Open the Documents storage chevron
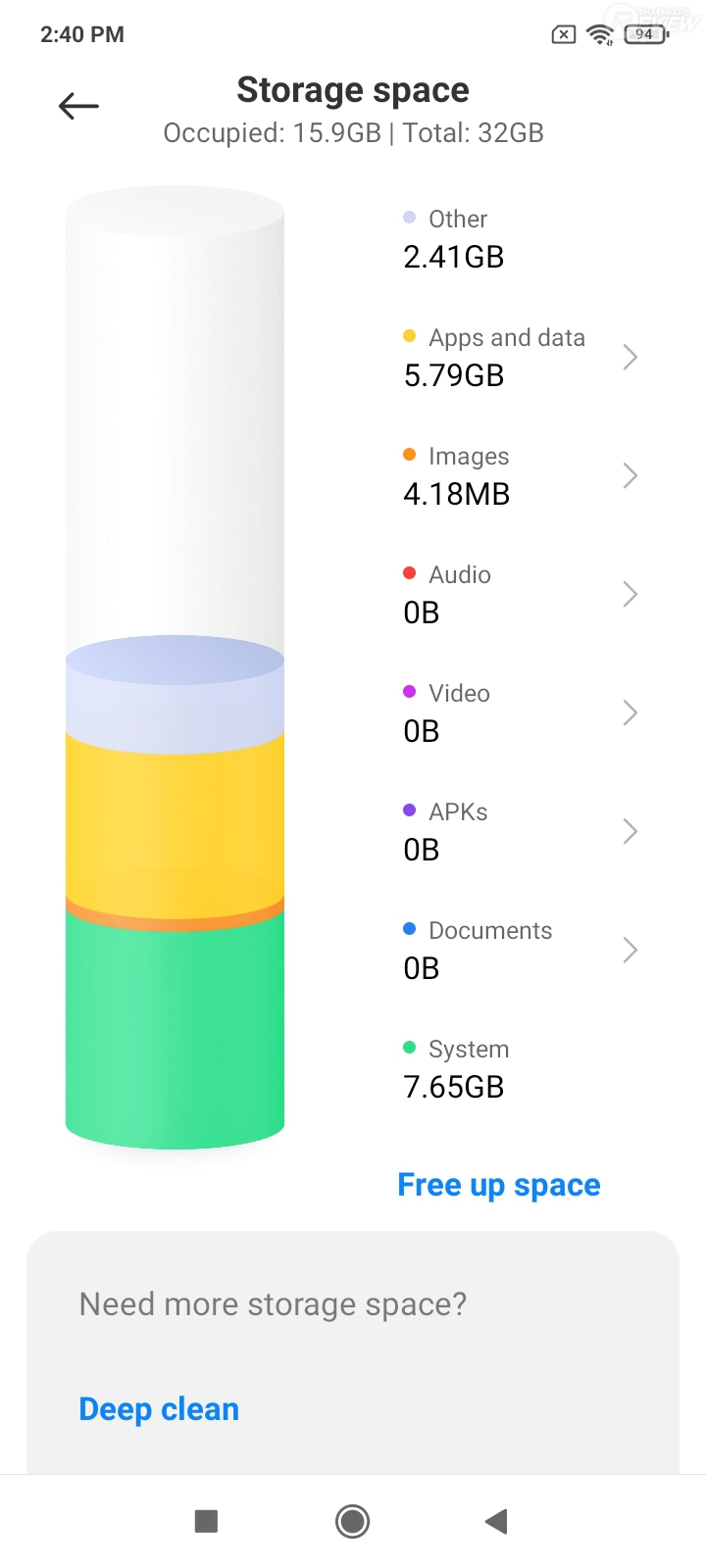Image resolution: width=706 pixels, height=1568 pixels. (x=630, y=950)
